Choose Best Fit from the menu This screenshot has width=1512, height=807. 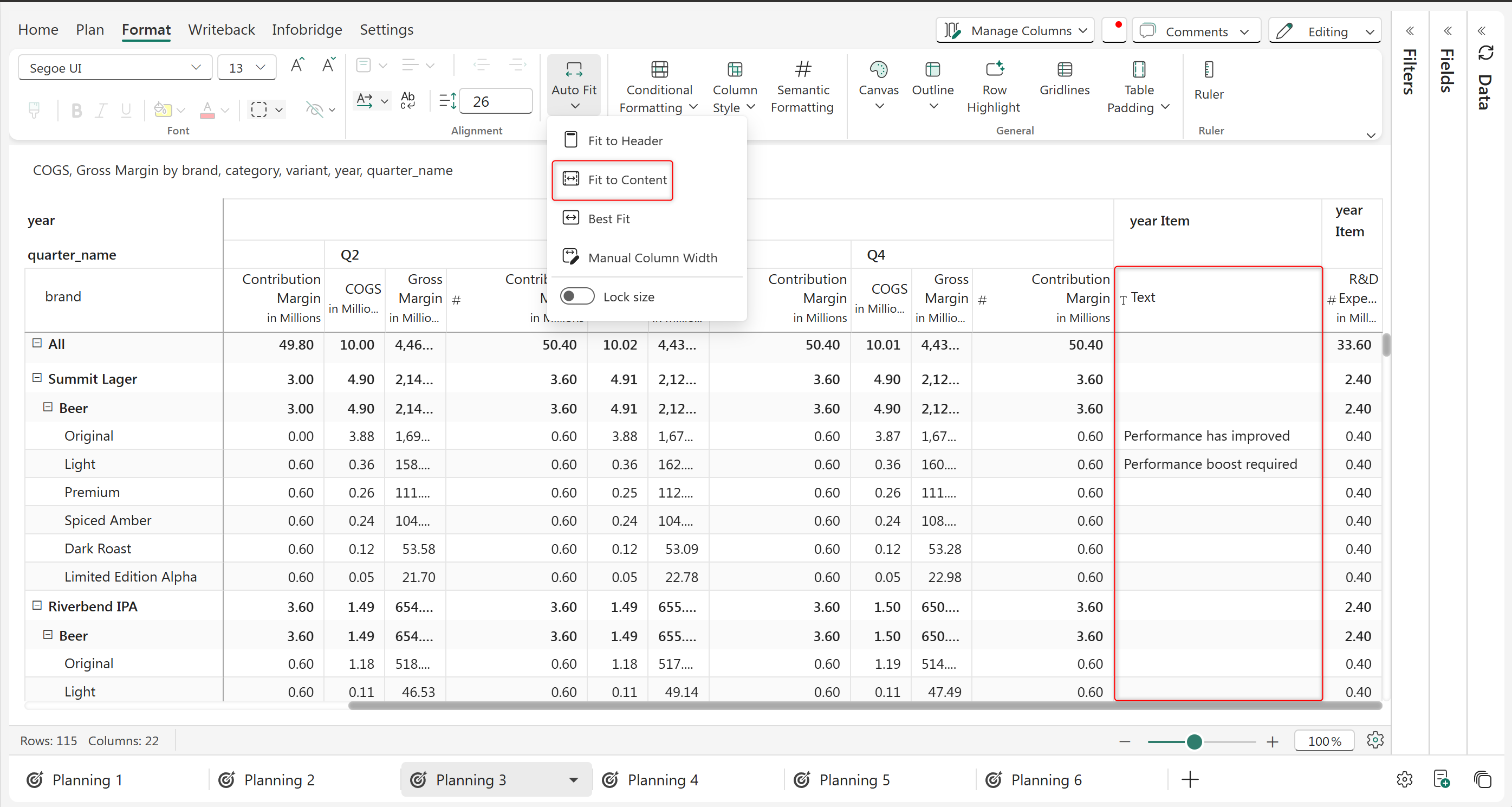pyautogui.click(x=608, y=218)
